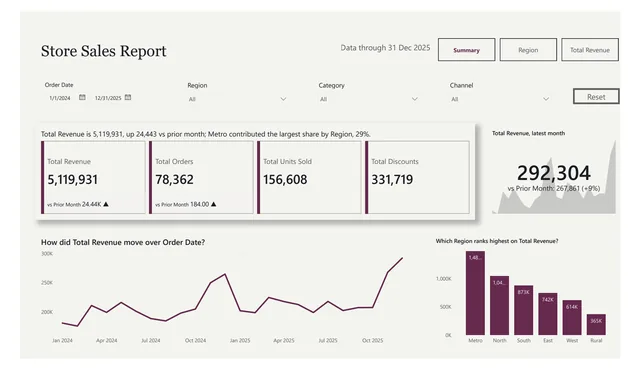
Task: Click the Rural bar labeled 365K
Action: pyautogui.click(x=596, y=325)
